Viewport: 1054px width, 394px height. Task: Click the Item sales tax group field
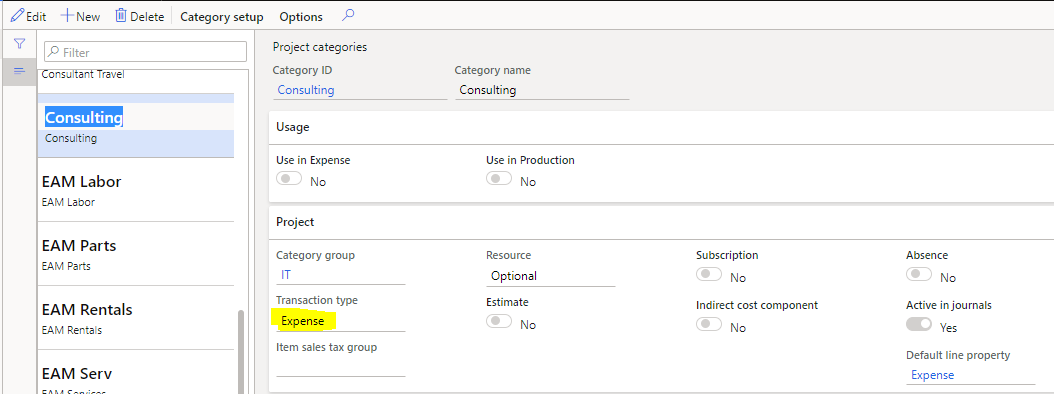[341, 367]
